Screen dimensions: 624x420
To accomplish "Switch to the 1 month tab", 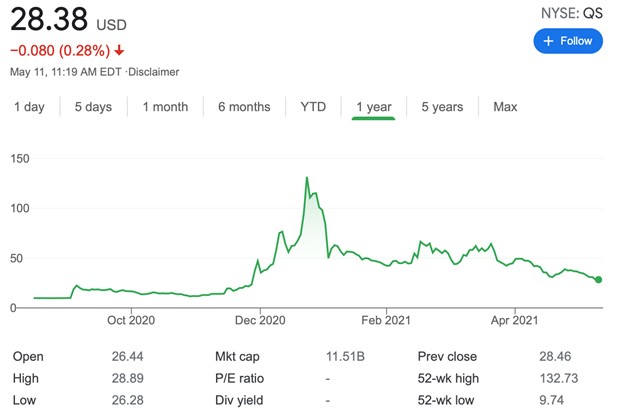I will pyautogui.click(x=165, y=107).
